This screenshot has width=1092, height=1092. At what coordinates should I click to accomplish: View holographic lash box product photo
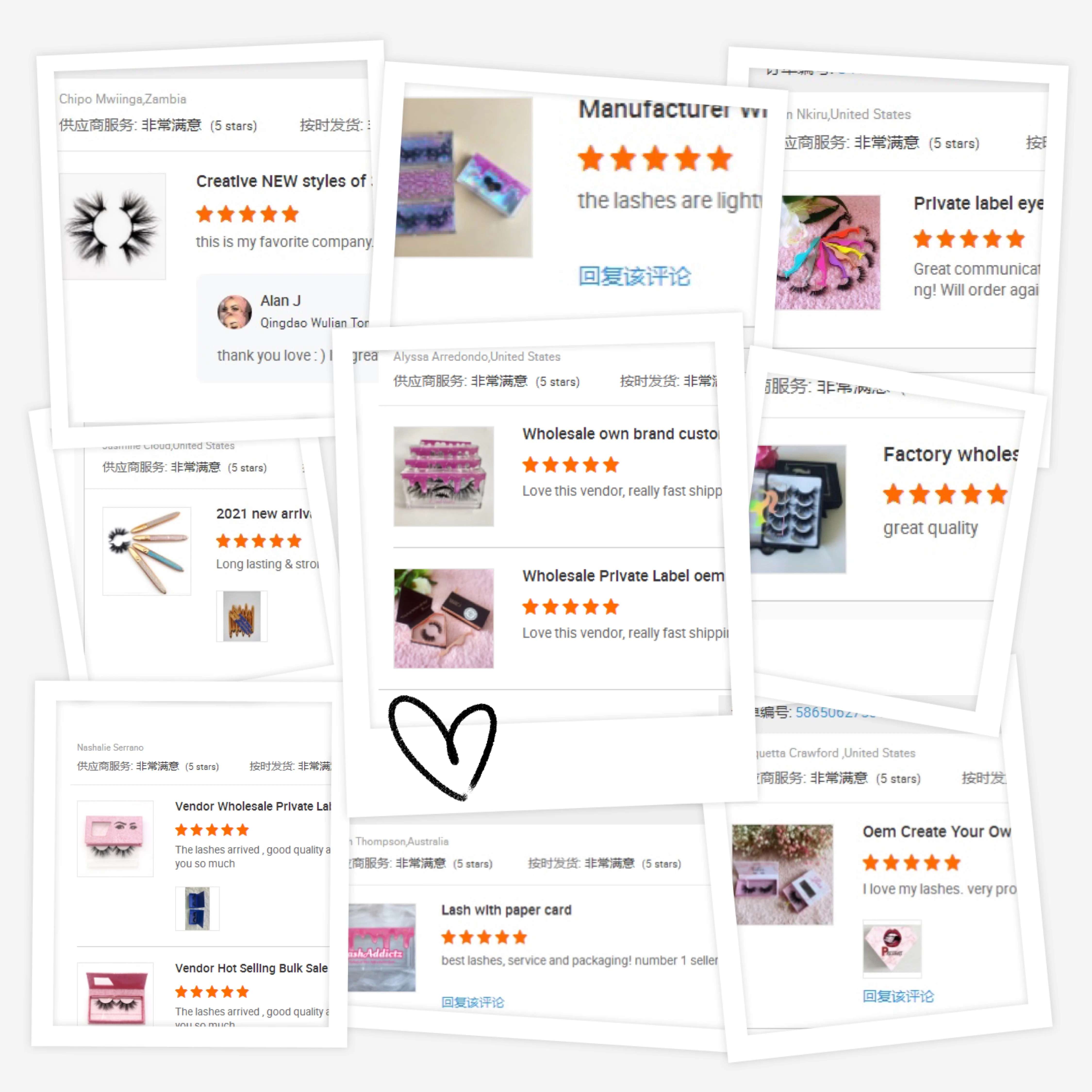pyautogui.click(x=463, y=177)
